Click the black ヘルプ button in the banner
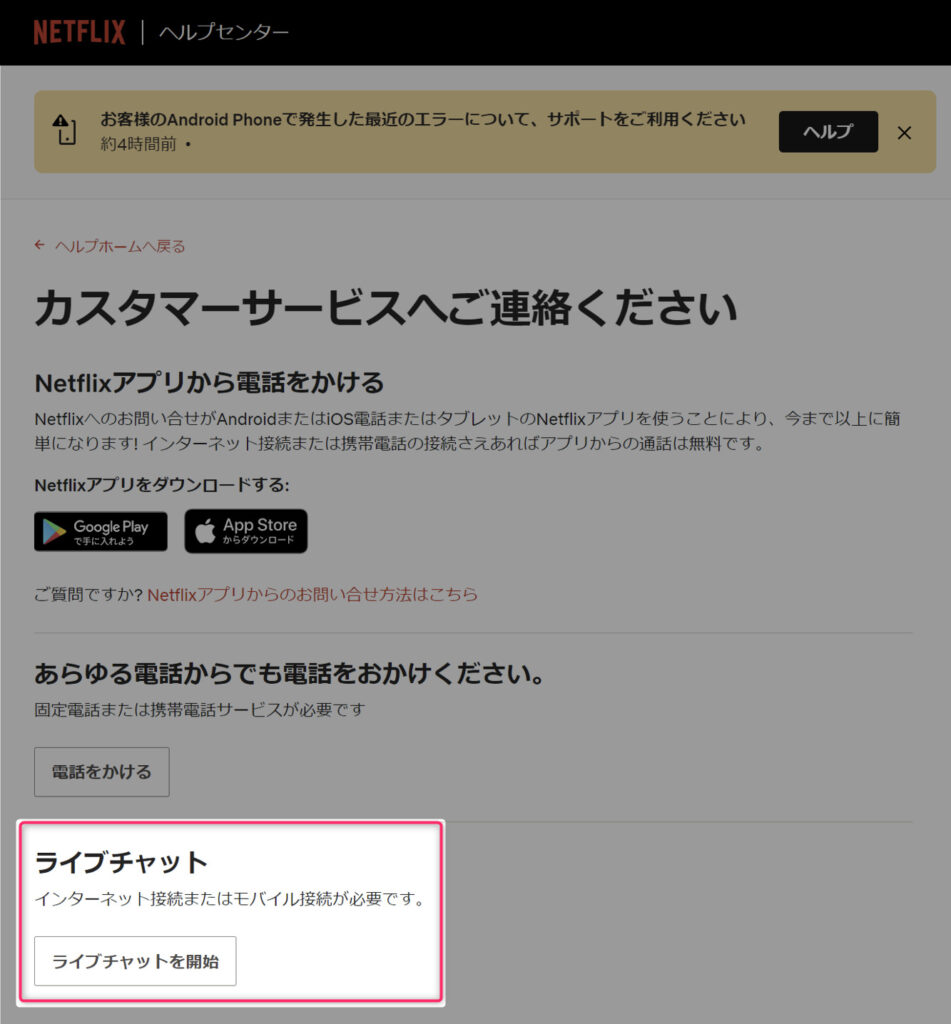The width and height of the screenshot is (951, 1024). coord(828,132)
